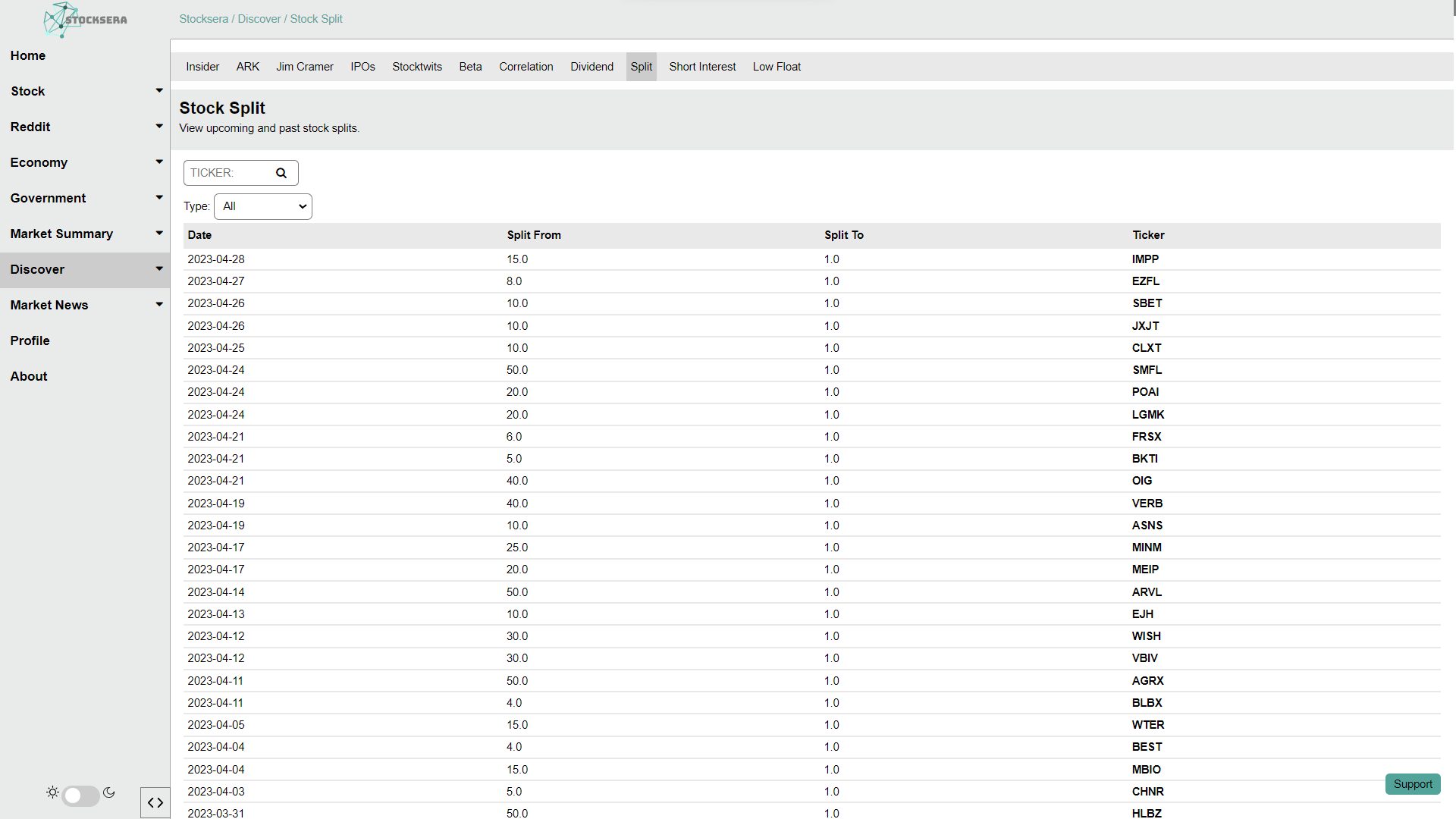Open the Profile sidebar link
Viewport: 1456px width, 819px height.
coord(30,340)
